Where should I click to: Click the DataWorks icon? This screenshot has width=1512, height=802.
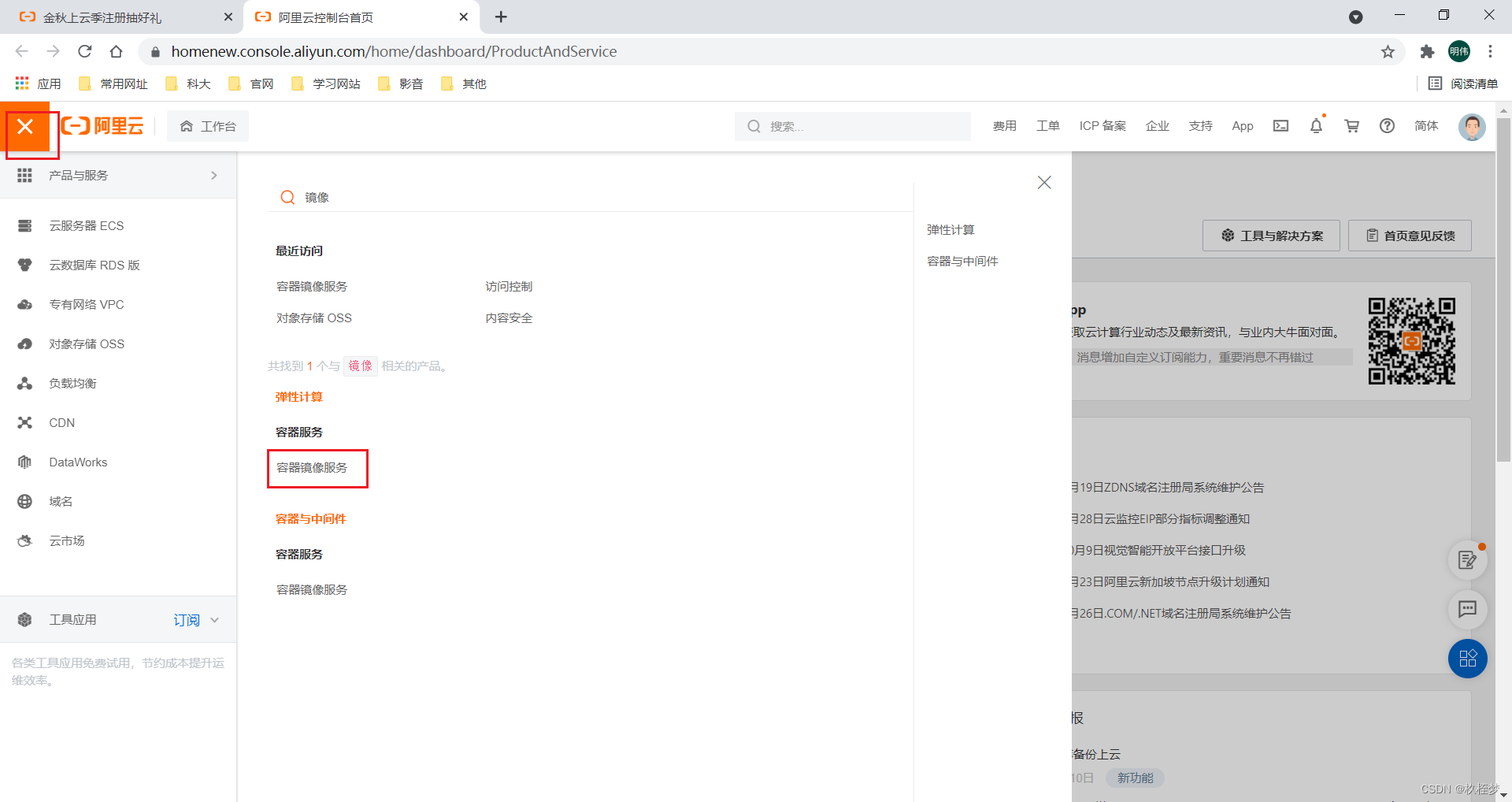(25, 462)
